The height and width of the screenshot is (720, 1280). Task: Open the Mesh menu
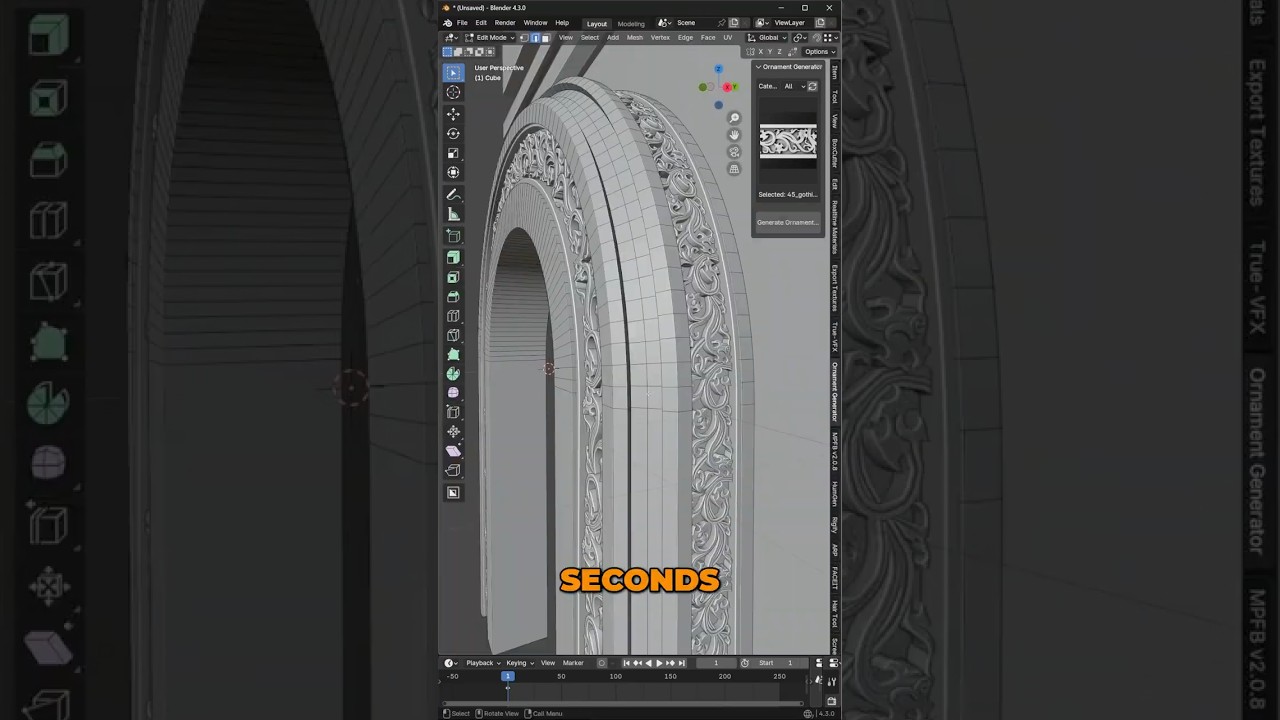coord(635,38)
